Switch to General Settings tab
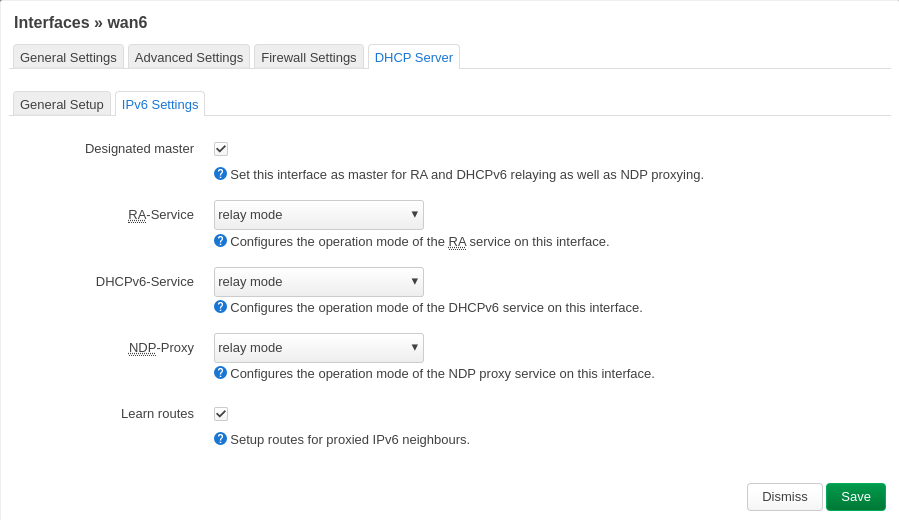Viewport: 899px width, 520px height. 68,57
